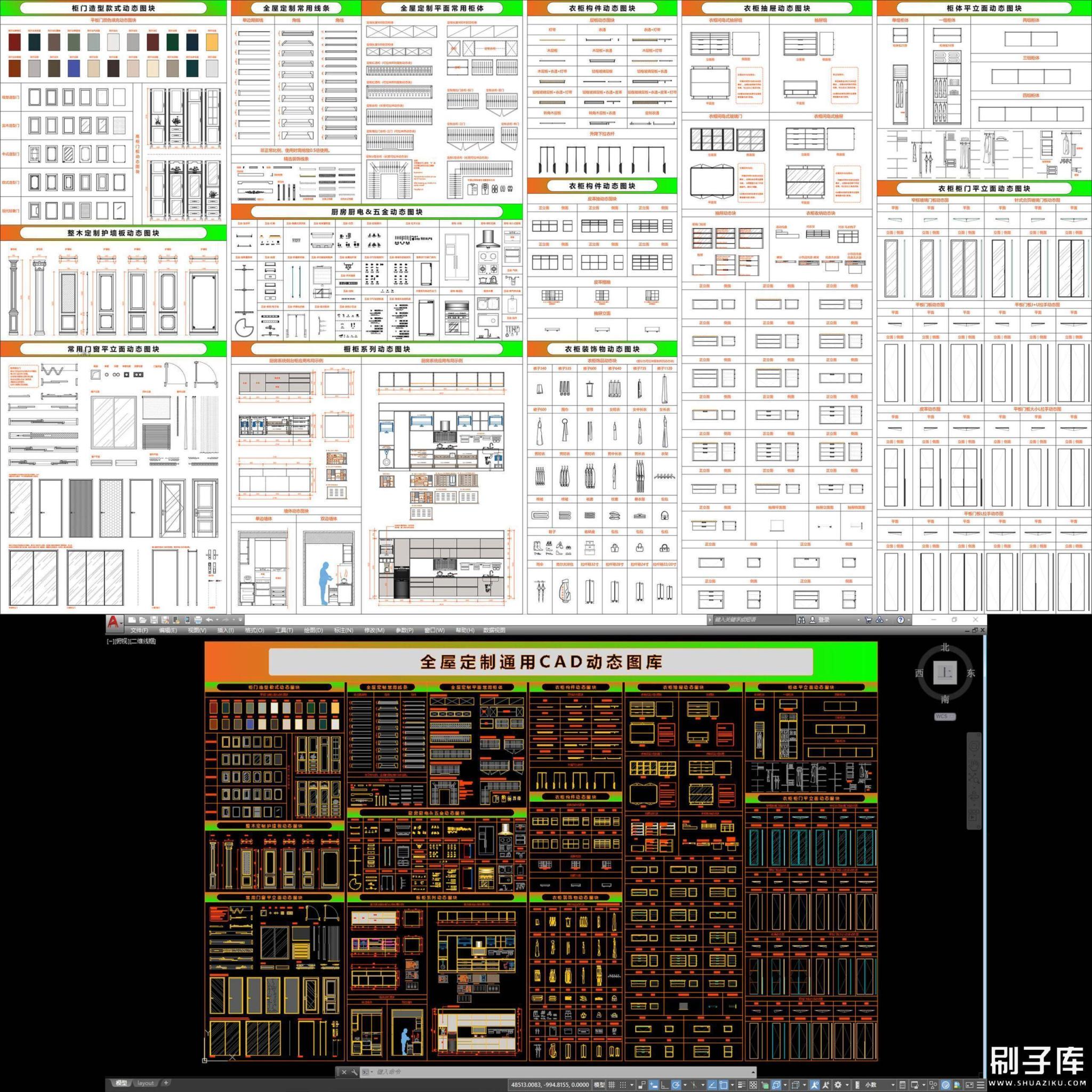Click the Plot printer icon
This screenshot has height=1092, width=1092.
coord(198,620)
